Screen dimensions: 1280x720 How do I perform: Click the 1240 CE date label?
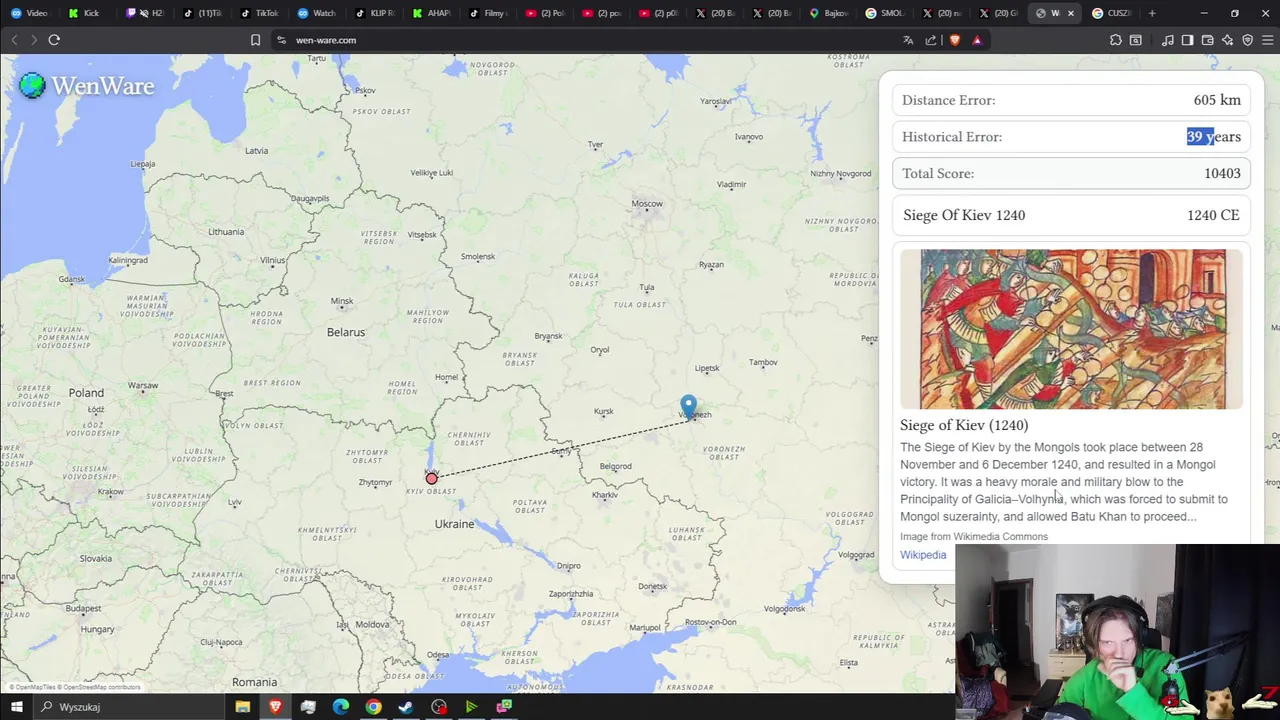(1213, 215)
